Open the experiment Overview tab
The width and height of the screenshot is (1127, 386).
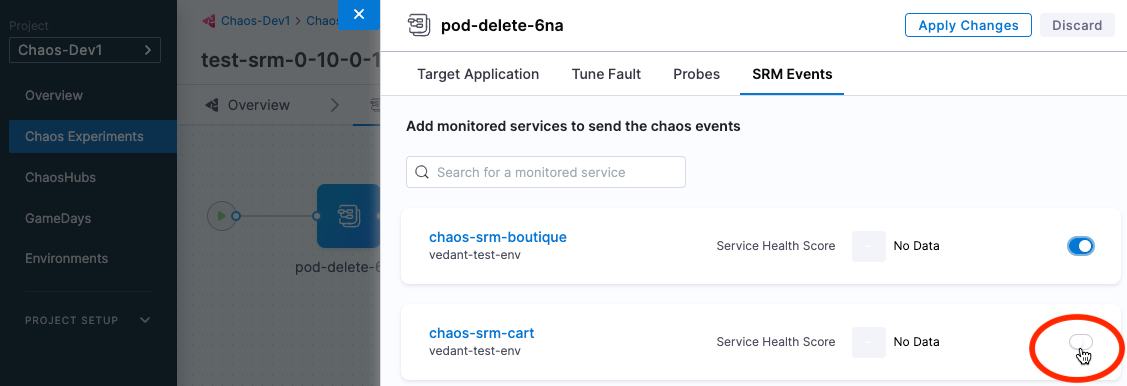247,105
